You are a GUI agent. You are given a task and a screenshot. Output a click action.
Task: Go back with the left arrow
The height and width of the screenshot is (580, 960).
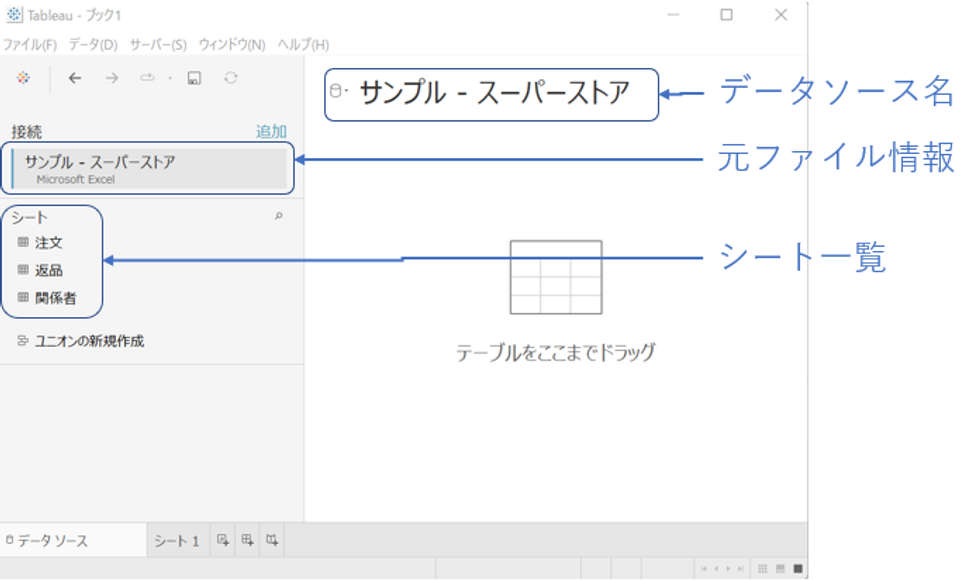click(x=75, y=78)
